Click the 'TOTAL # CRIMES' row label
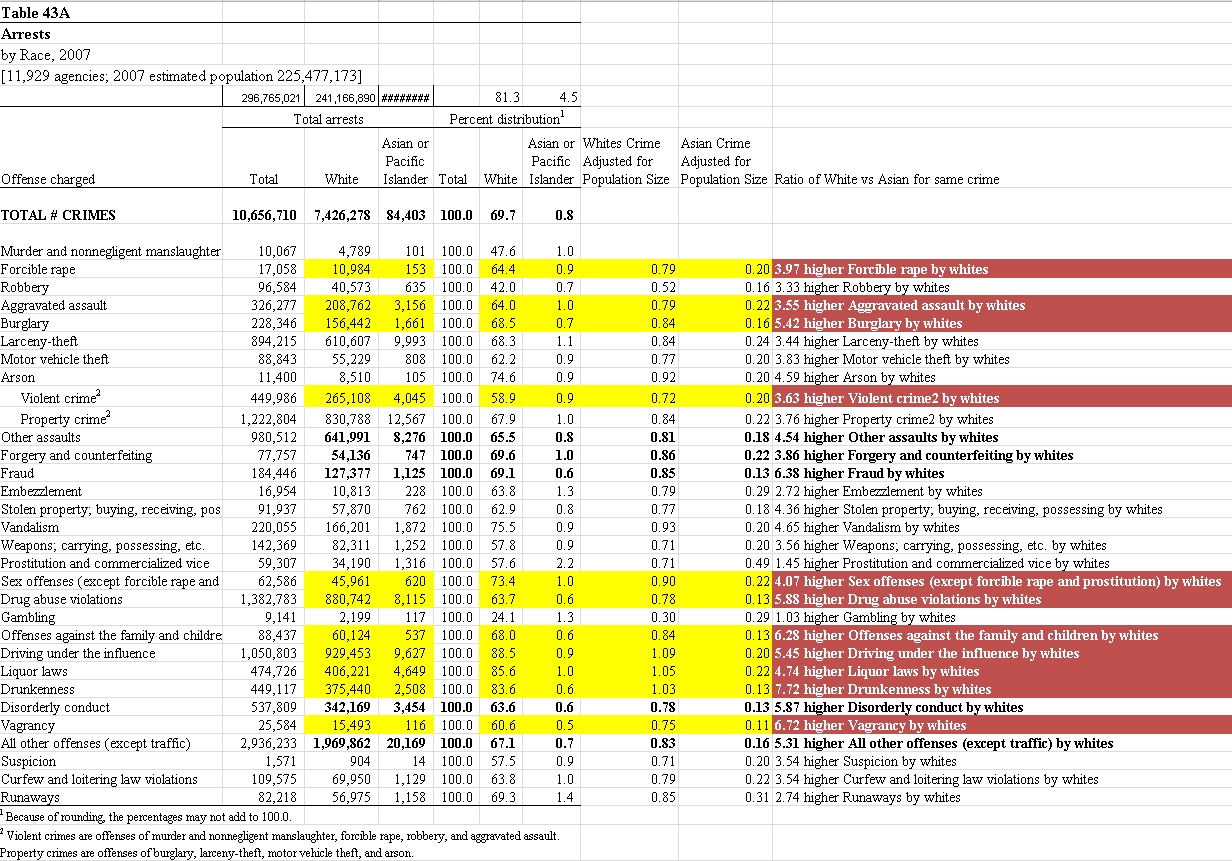The height and width of the screenshot is (861, 1232). click(59, 215)
